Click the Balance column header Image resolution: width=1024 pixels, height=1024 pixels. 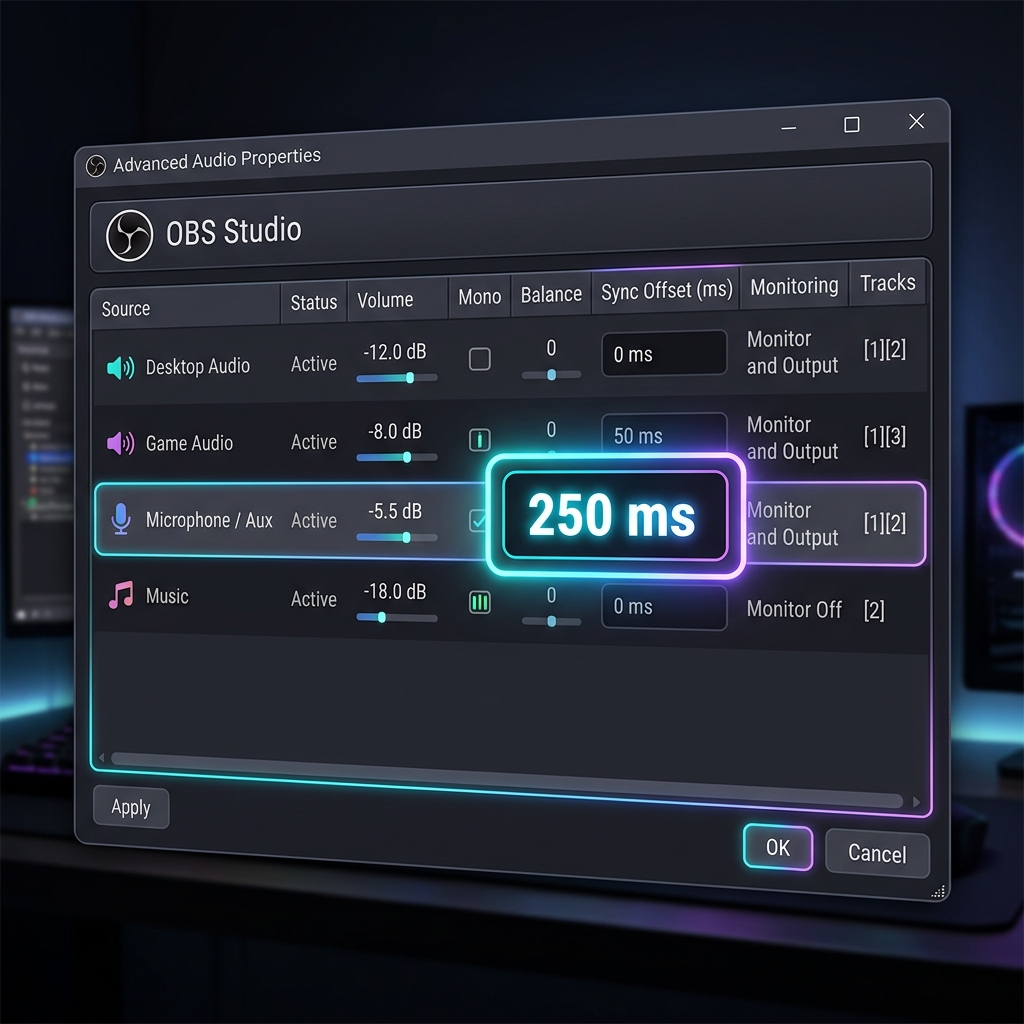551,294
